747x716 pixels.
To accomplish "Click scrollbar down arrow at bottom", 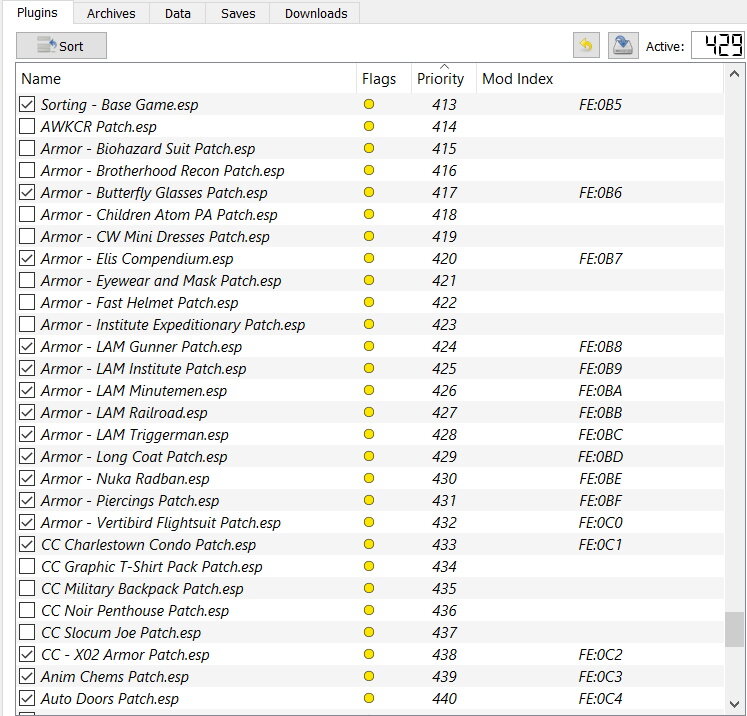I will pyautogui.click(x=734, y=704).
